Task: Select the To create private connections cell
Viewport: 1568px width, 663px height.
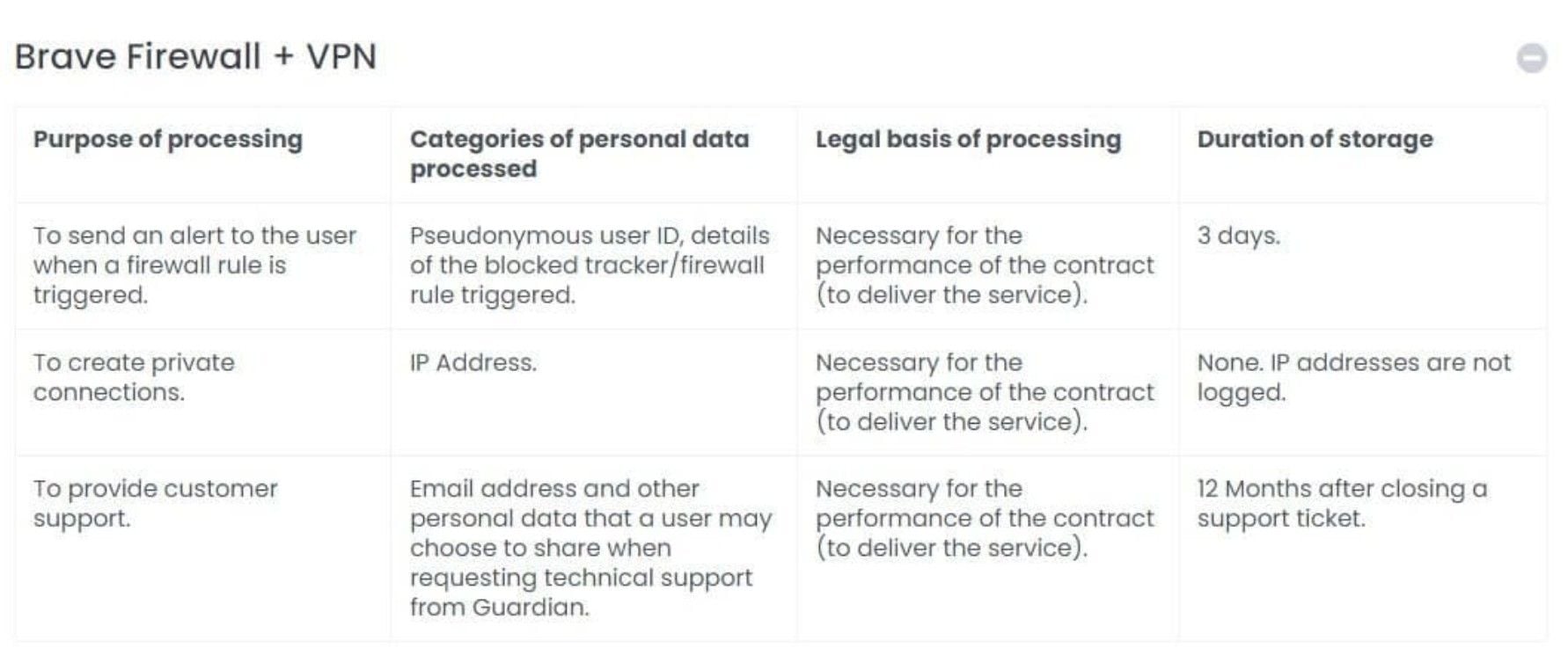Action: pos(134,377)
